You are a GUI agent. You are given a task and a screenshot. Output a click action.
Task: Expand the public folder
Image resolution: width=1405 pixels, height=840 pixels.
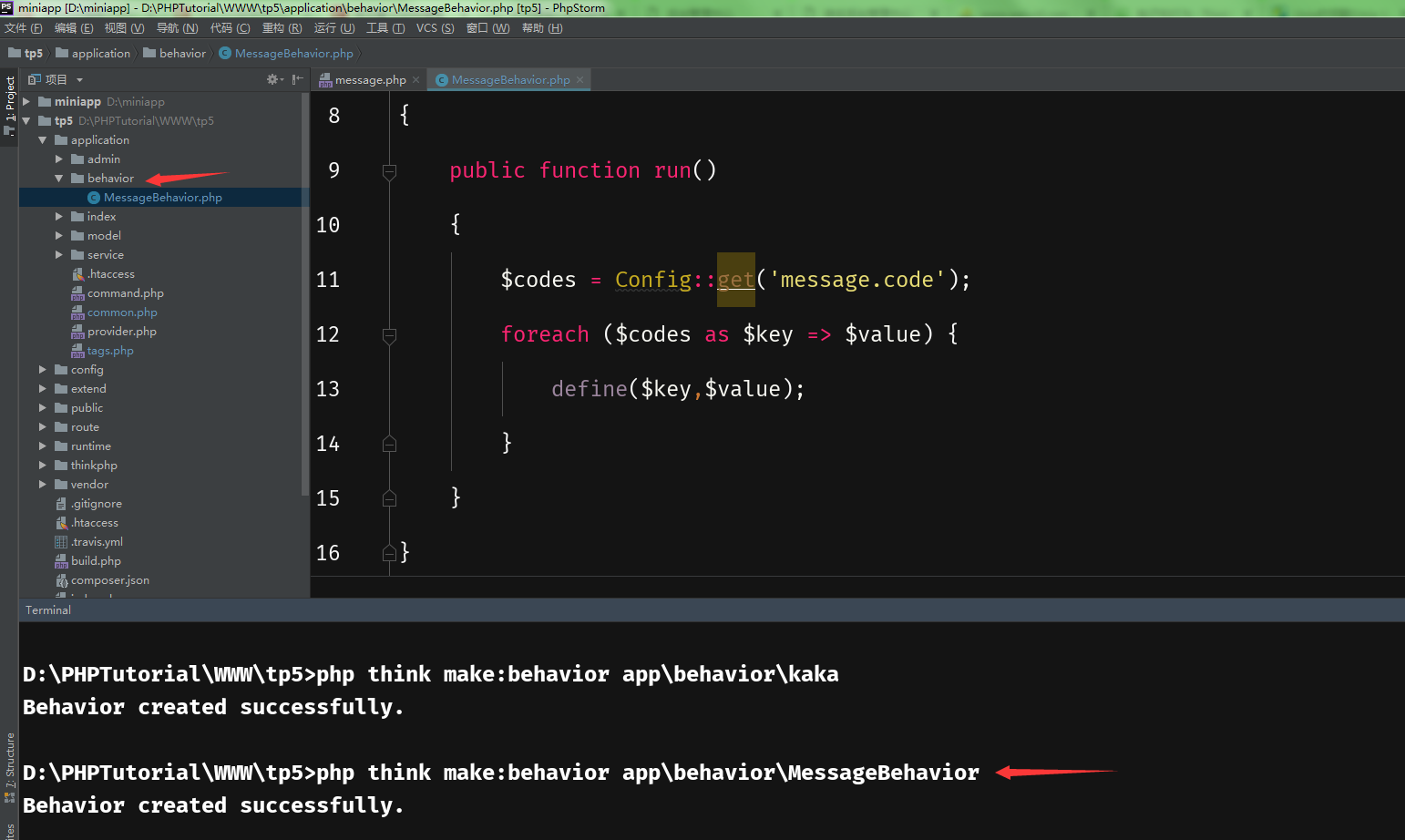coord(43,407)
